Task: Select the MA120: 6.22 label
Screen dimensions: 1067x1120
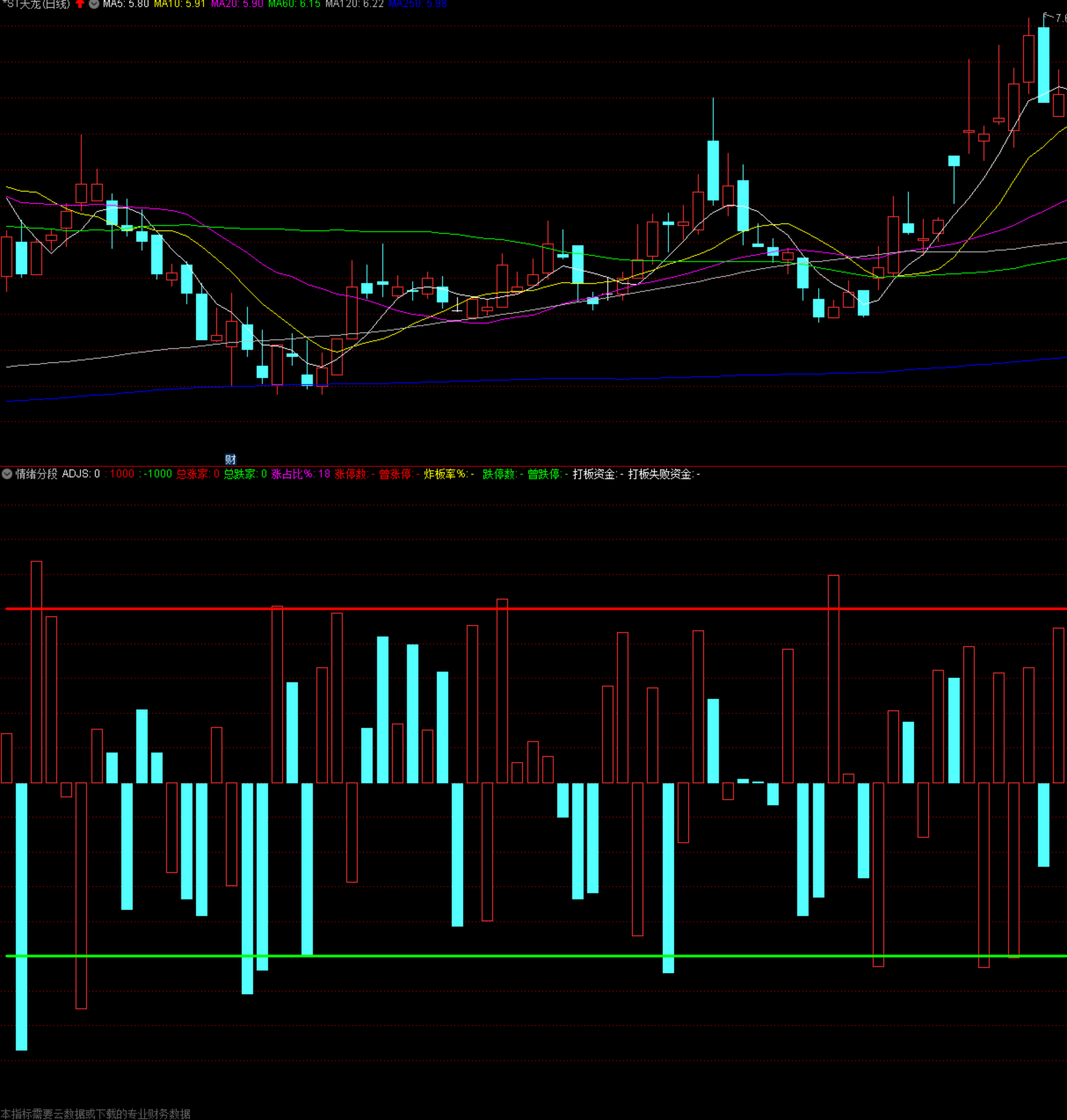Action: coord(354,4)
